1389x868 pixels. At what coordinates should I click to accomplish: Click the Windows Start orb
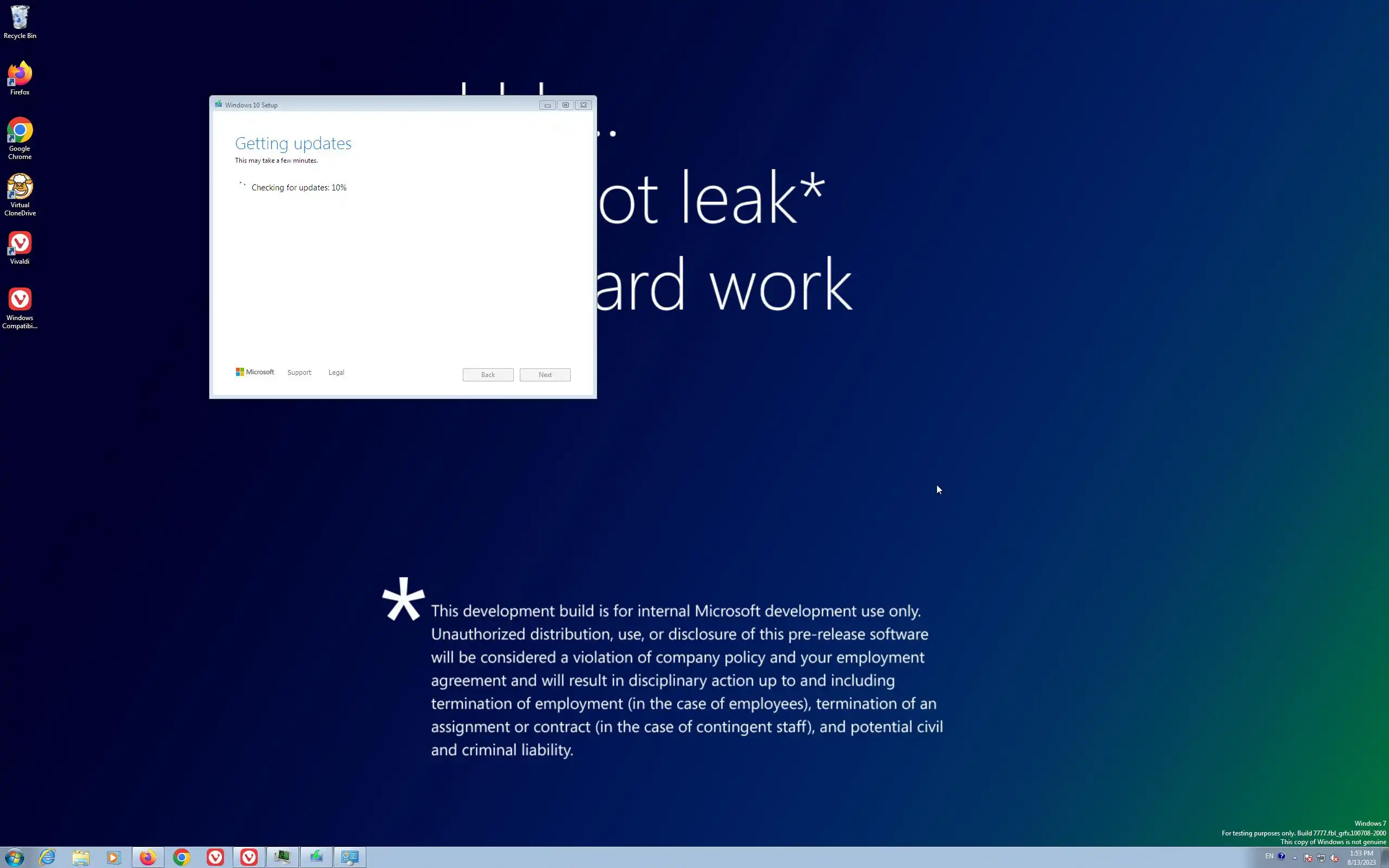point(14,857)
